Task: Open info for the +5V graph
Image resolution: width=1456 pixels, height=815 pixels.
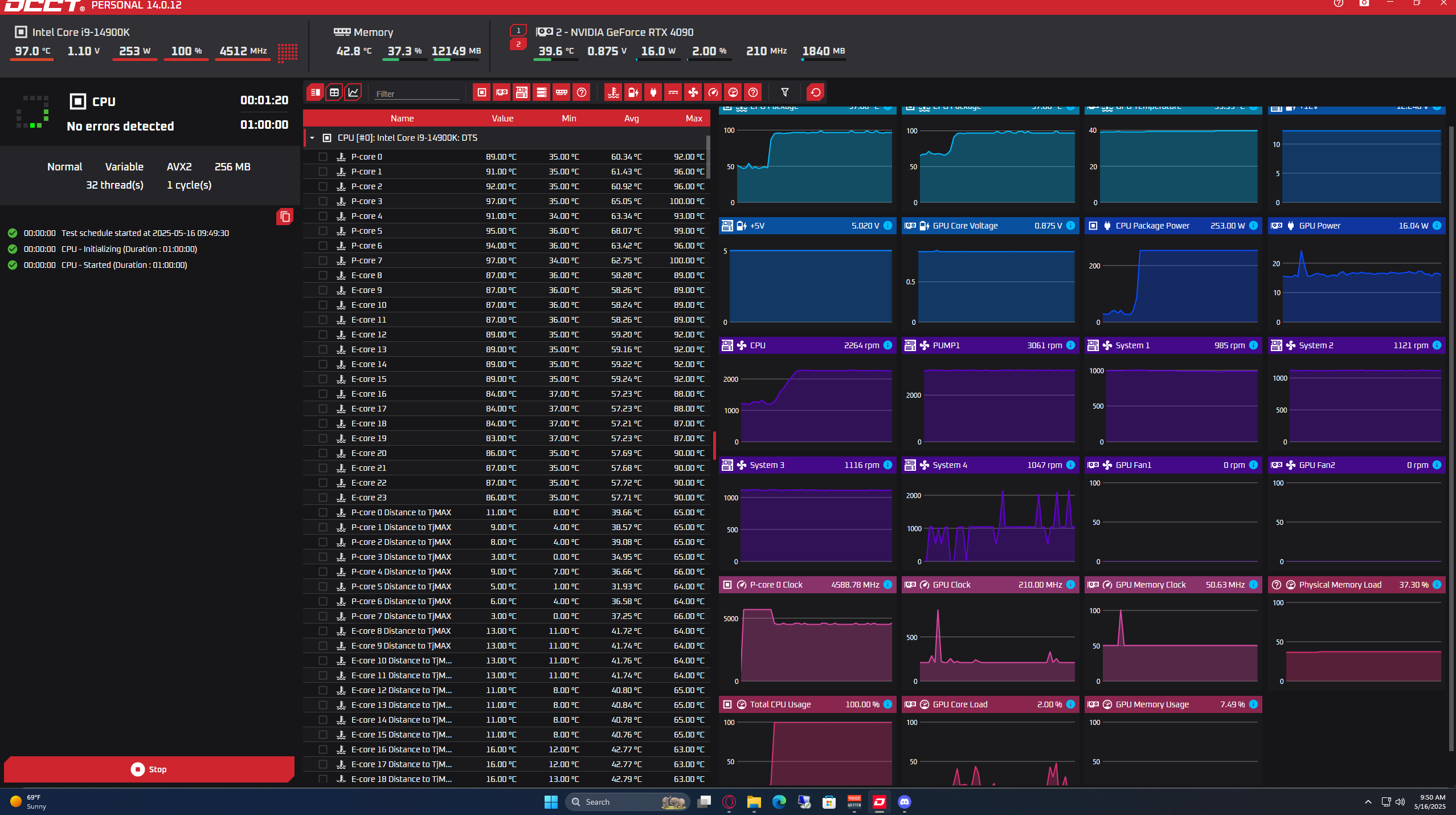Action: coord(888,226)
